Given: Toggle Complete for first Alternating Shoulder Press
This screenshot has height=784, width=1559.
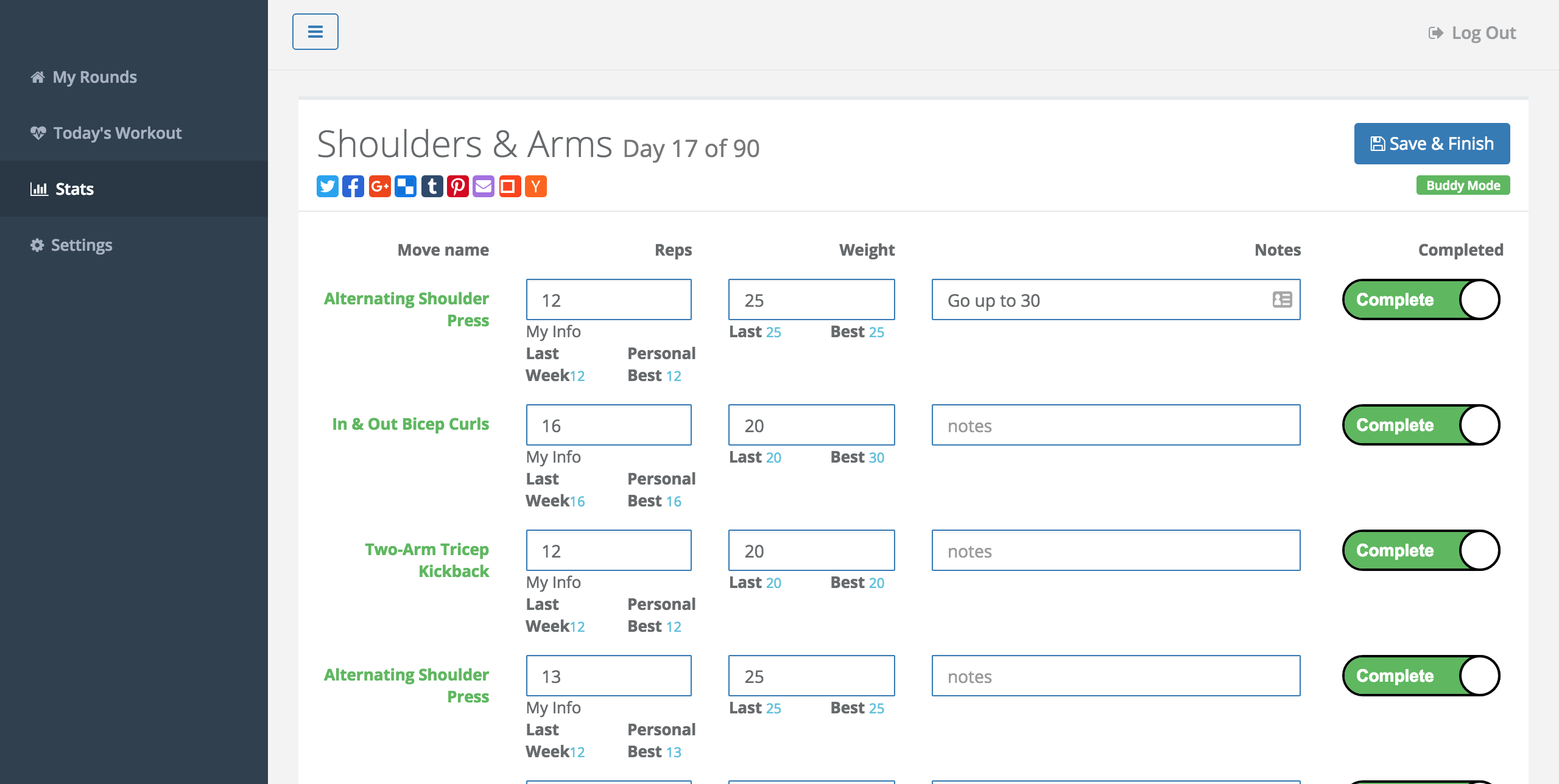Looking at the screenshot, I should point(1421,299).
